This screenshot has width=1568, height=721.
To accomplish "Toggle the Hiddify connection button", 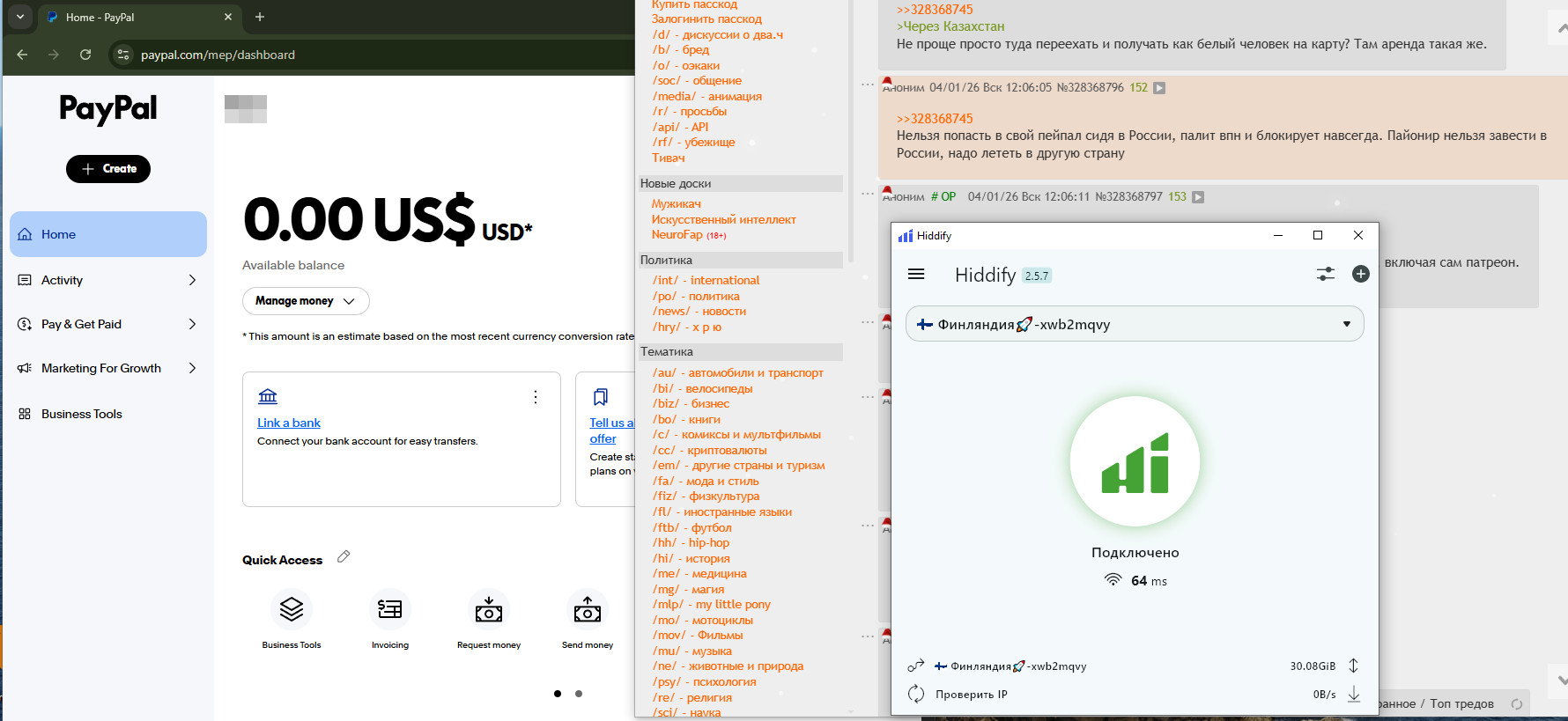I will pyautogui.click(x=1135, y=461).
